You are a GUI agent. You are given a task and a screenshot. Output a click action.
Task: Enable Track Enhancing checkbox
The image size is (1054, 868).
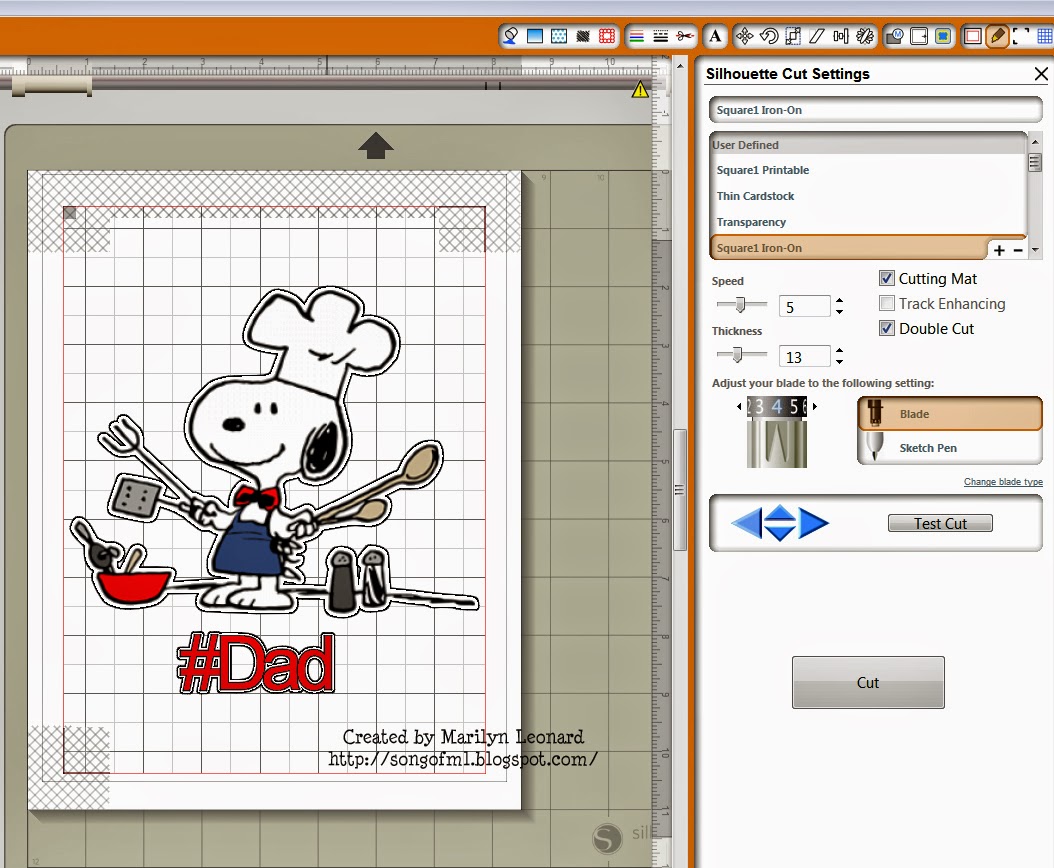[887, 303]
